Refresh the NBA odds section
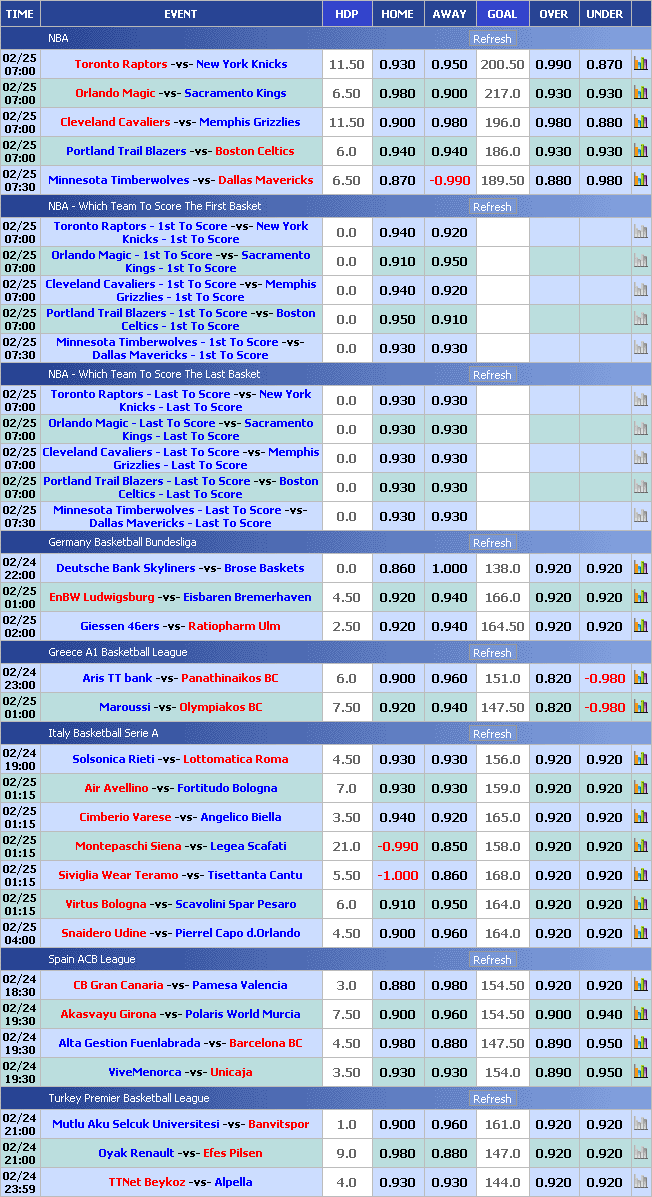Image resolution: width=652 pixels, height=1197 pixels. click(x=492, y=39)
